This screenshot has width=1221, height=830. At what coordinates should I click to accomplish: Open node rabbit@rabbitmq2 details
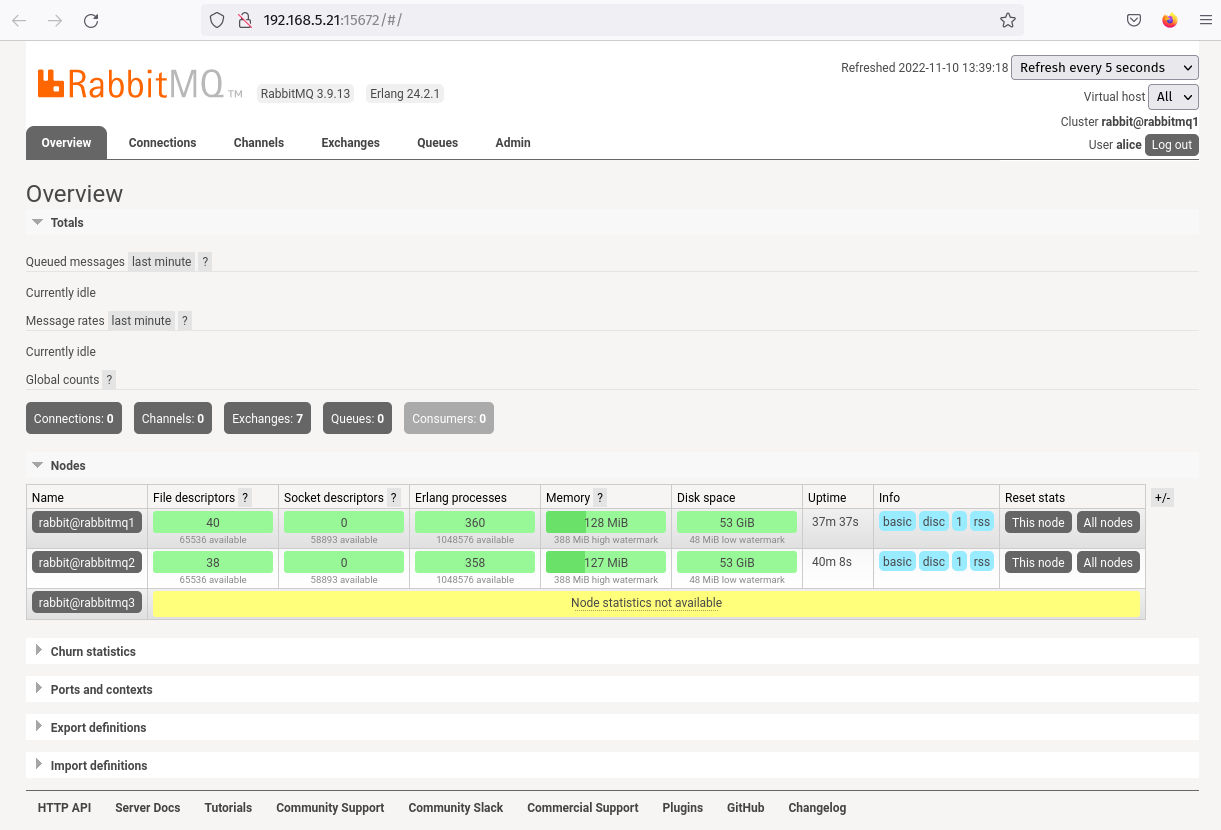pyautogui.click(x=87, y=562)
